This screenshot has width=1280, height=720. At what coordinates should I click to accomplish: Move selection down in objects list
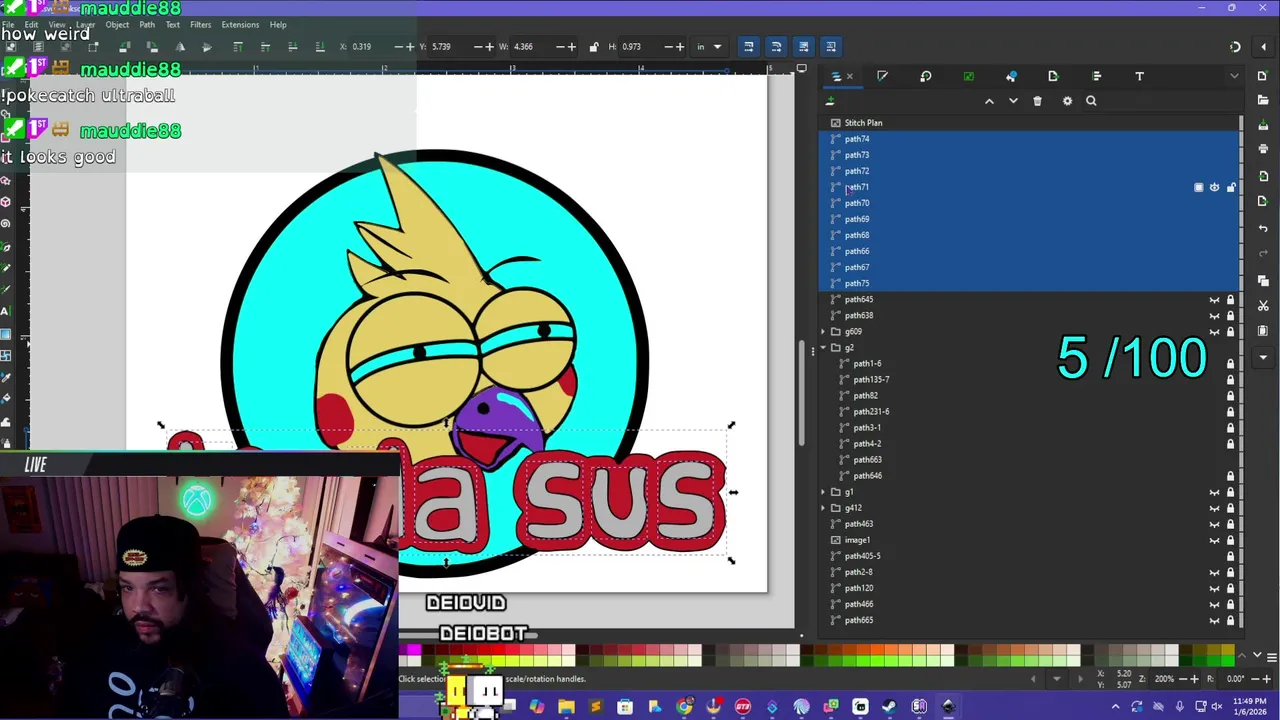pos(1013,101)
